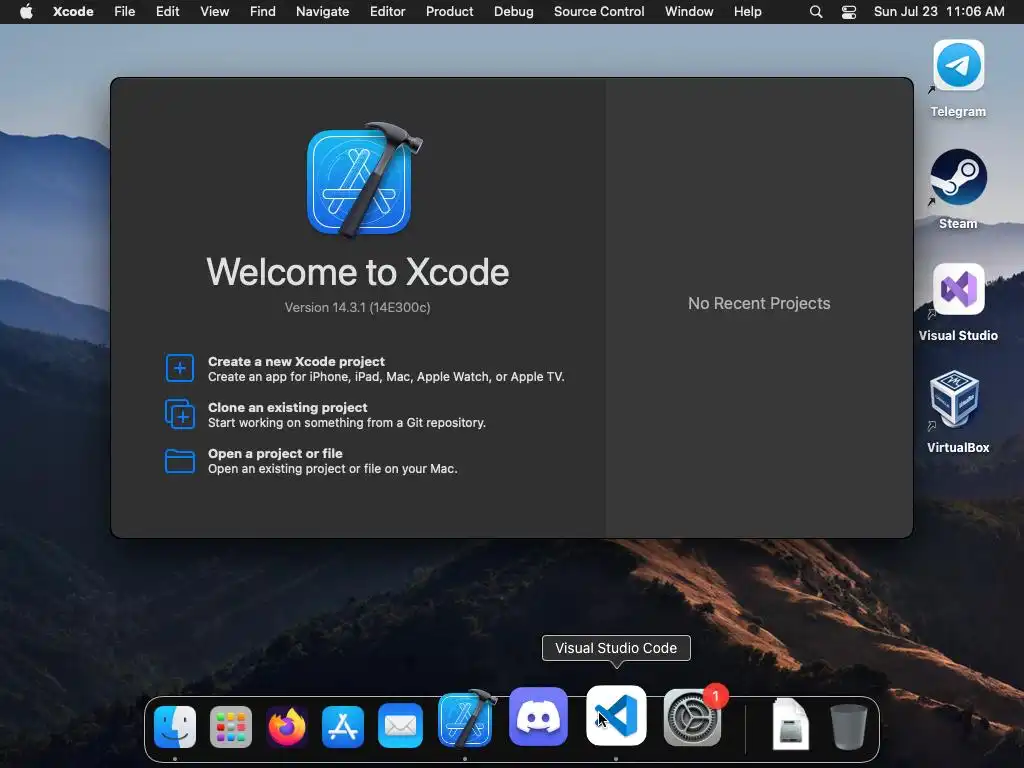The height and width of the screenshot is (768, 1024).
Task: Open Spotlight search in the menu bar
Action: coord(816,12)
